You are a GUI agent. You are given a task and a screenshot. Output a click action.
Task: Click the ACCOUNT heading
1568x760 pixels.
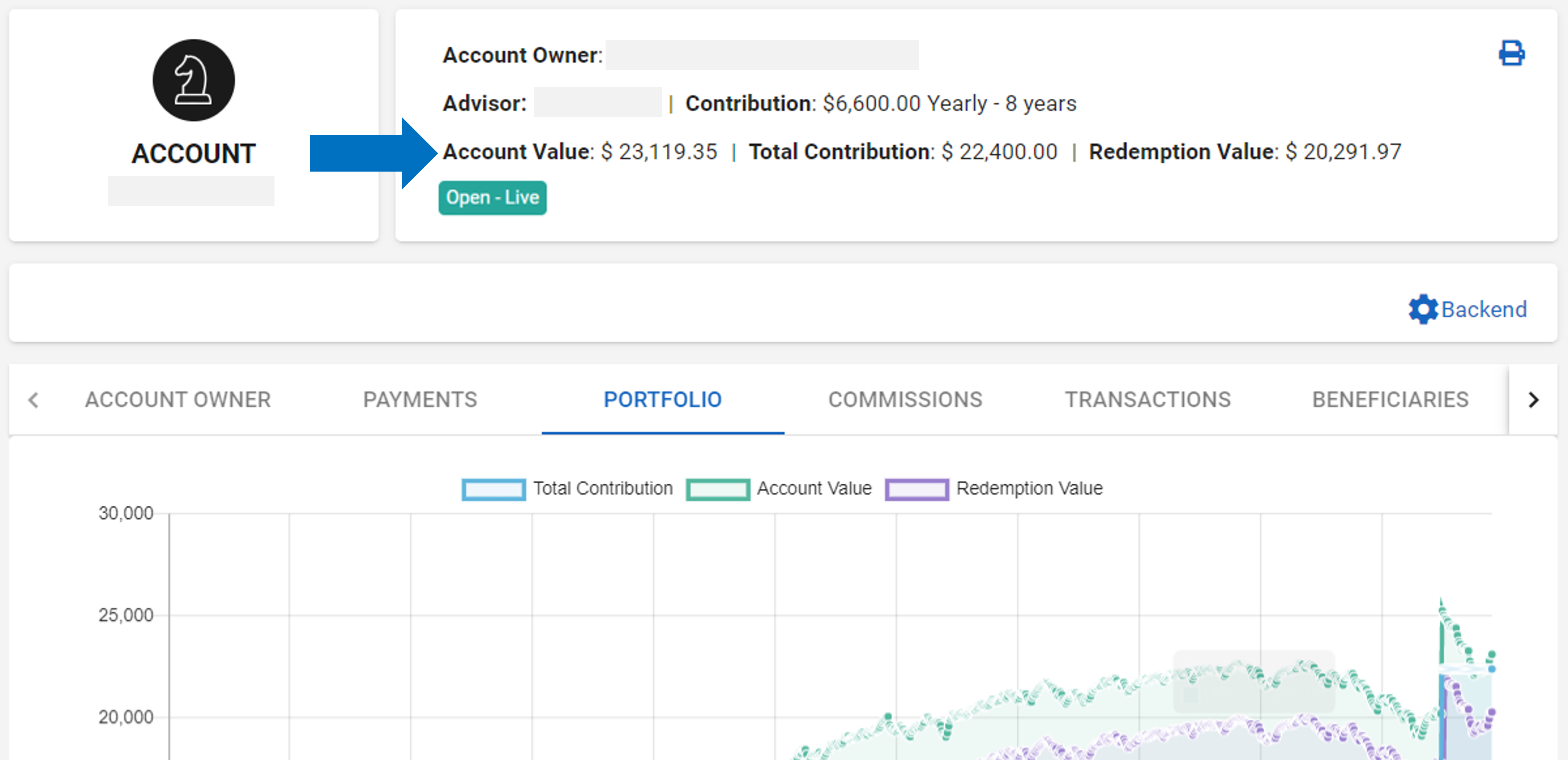pyautogui.click(x=194, y=153)
